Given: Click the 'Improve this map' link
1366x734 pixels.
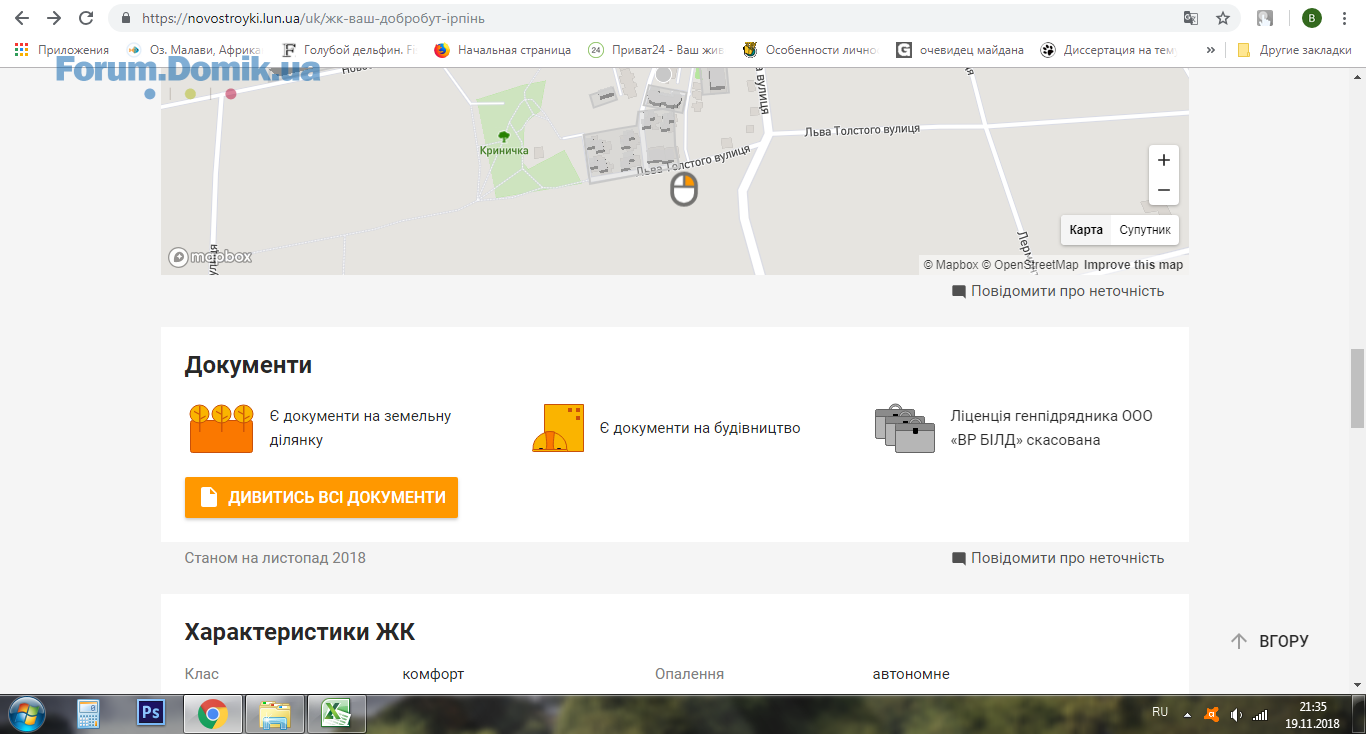Looking at the screenshot, I should pos(1133,265).
